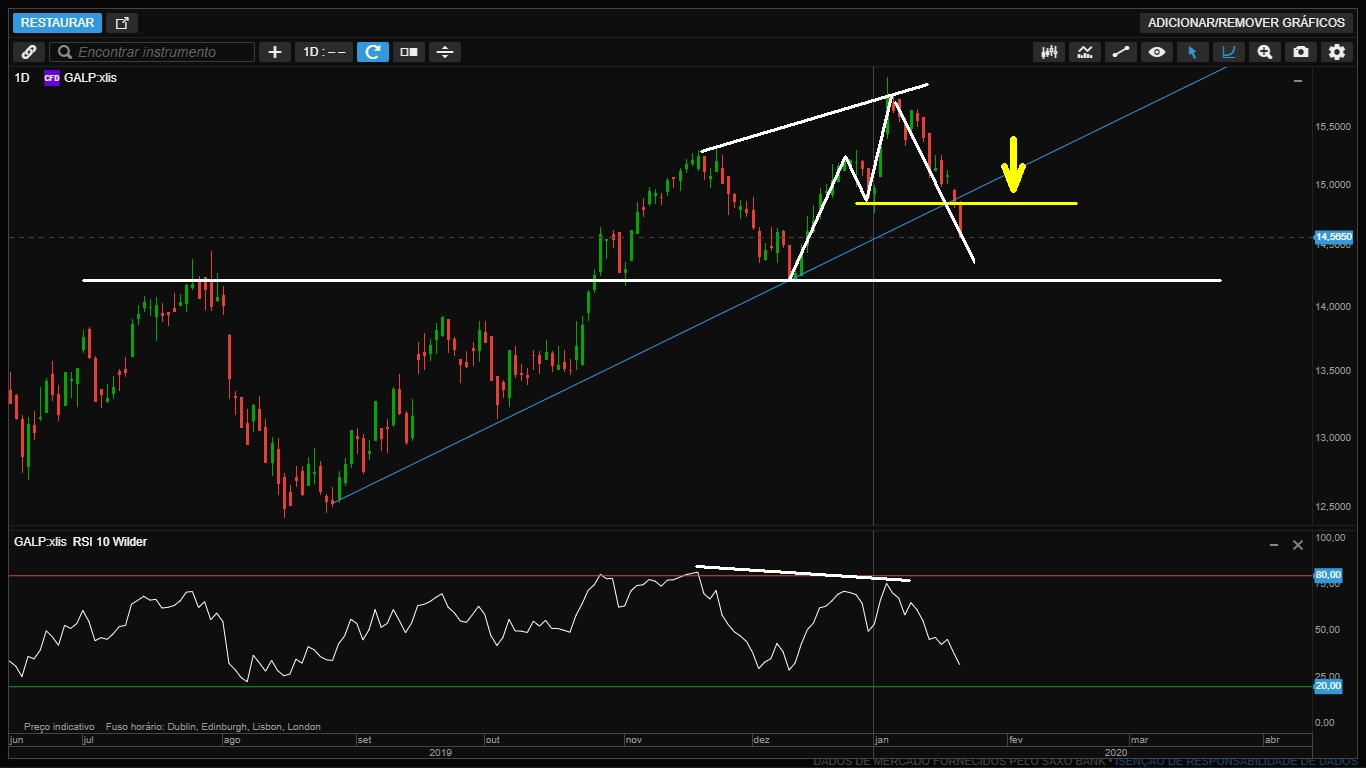Toggle annotation visibility with eye icon
This screenshot has width=1366, height=768.
1157,52
